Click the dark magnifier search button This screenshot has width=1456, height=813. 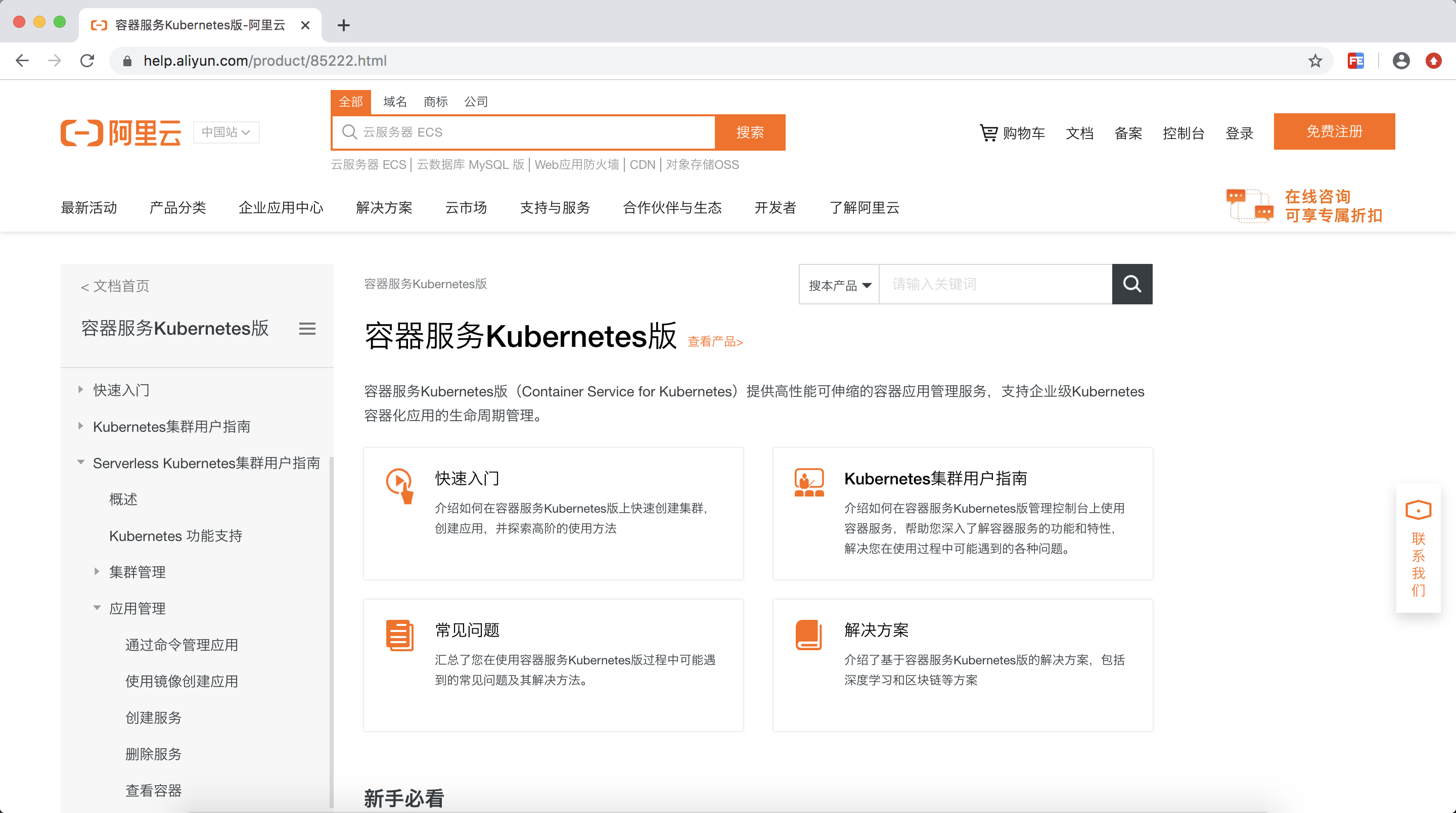pyautogui.click(x=1131, y=284)
